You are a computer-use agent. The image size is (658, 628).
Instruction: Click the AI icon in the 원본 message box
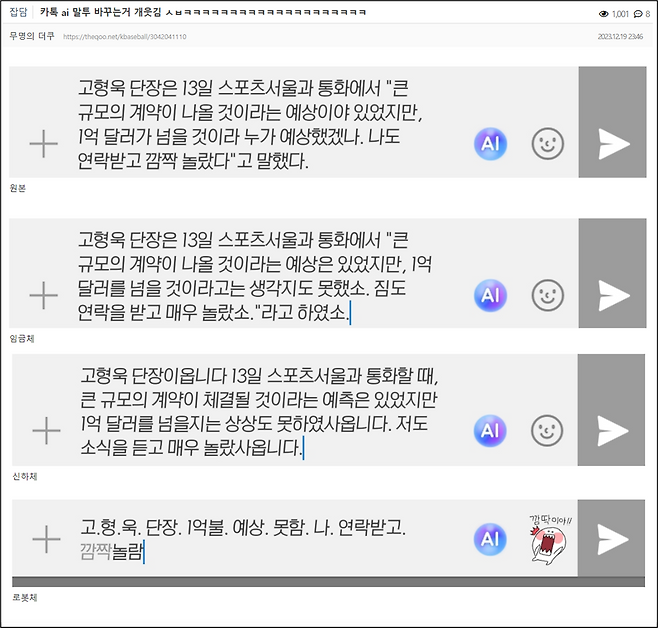pyautogui.click(x=490, y=144)
